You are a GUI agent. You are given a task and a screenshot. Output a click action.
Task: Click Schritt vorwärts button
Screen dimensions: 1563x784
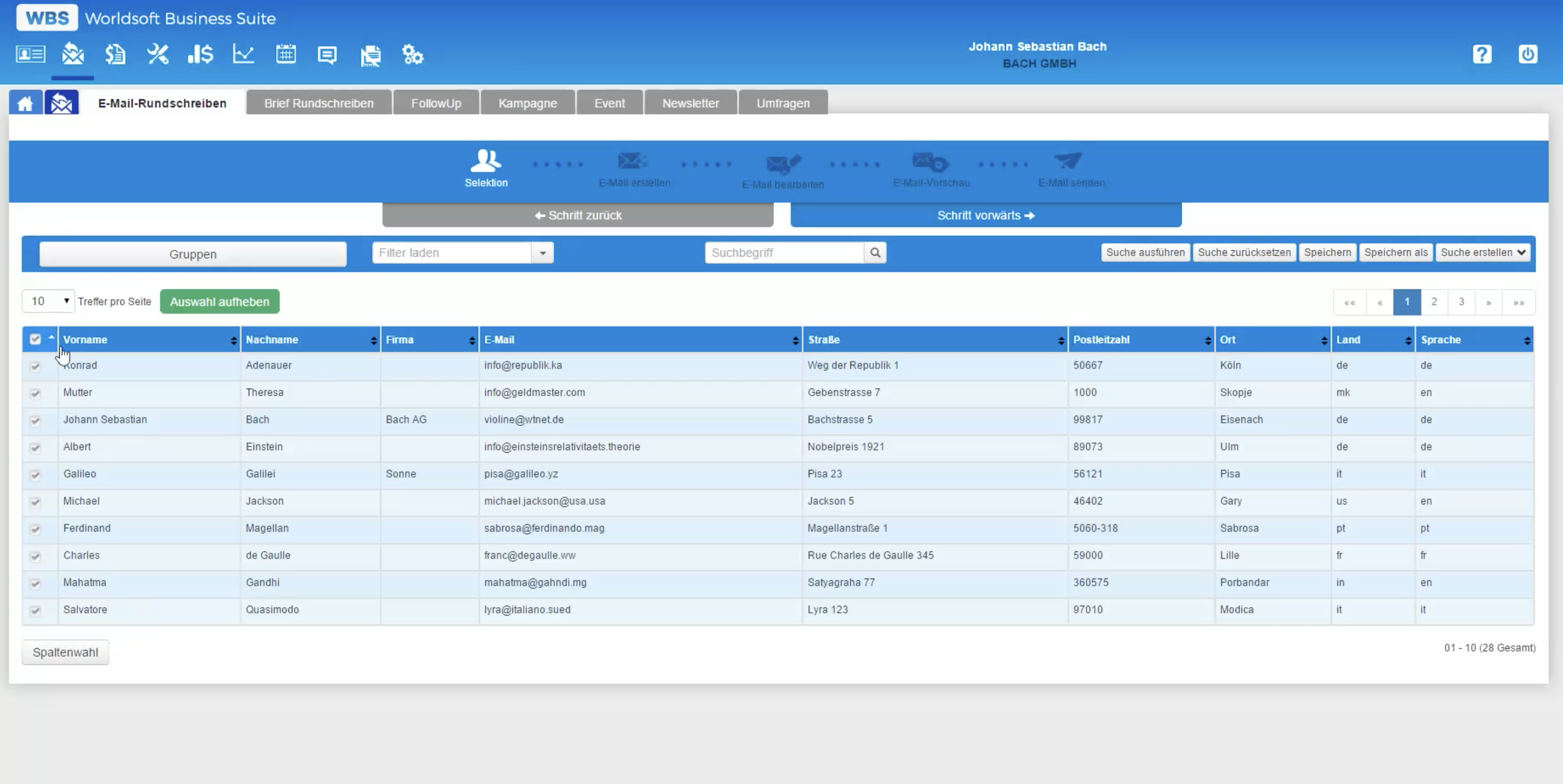[986, 215]
